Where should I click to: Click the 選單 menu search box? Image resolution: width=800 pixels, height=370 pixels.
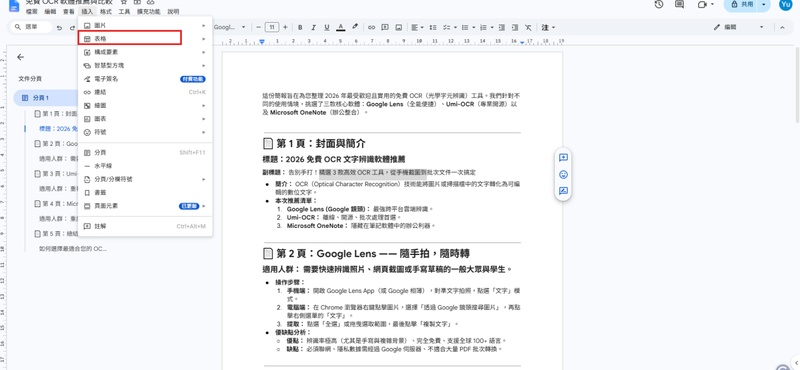tap(31, 27)
